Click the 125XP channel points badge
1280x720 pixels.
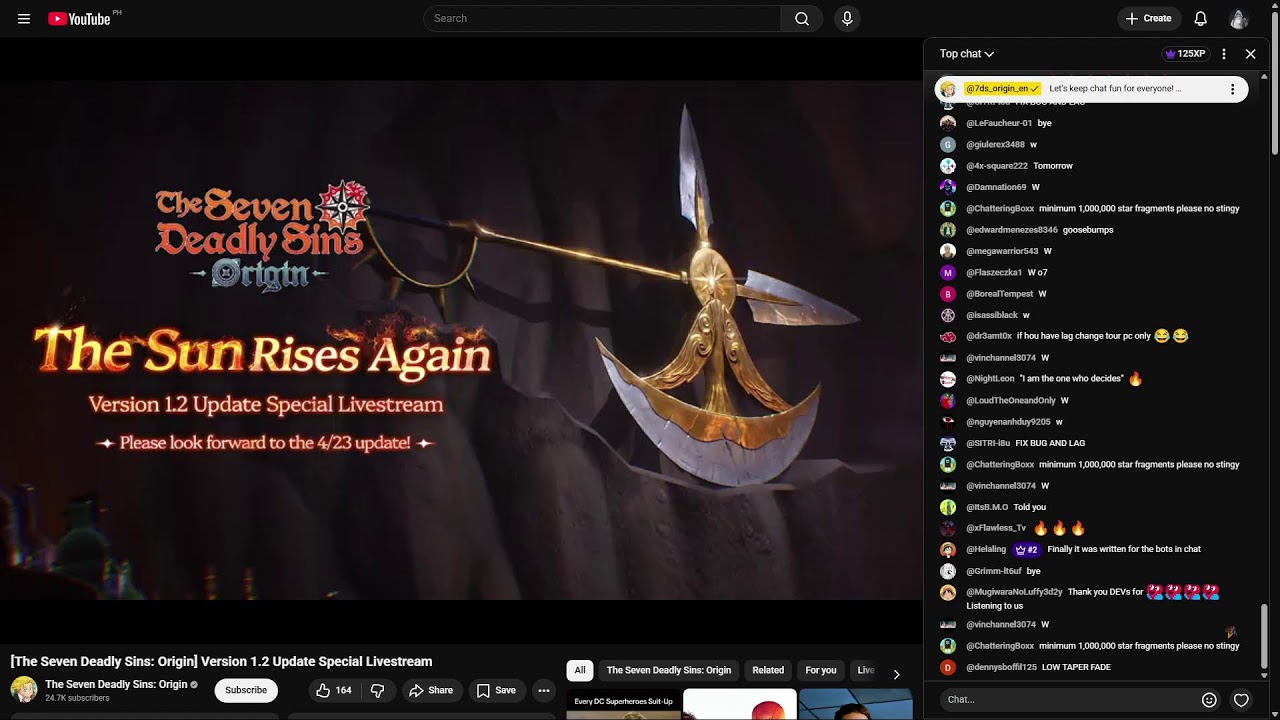(x=1186, y=54)
